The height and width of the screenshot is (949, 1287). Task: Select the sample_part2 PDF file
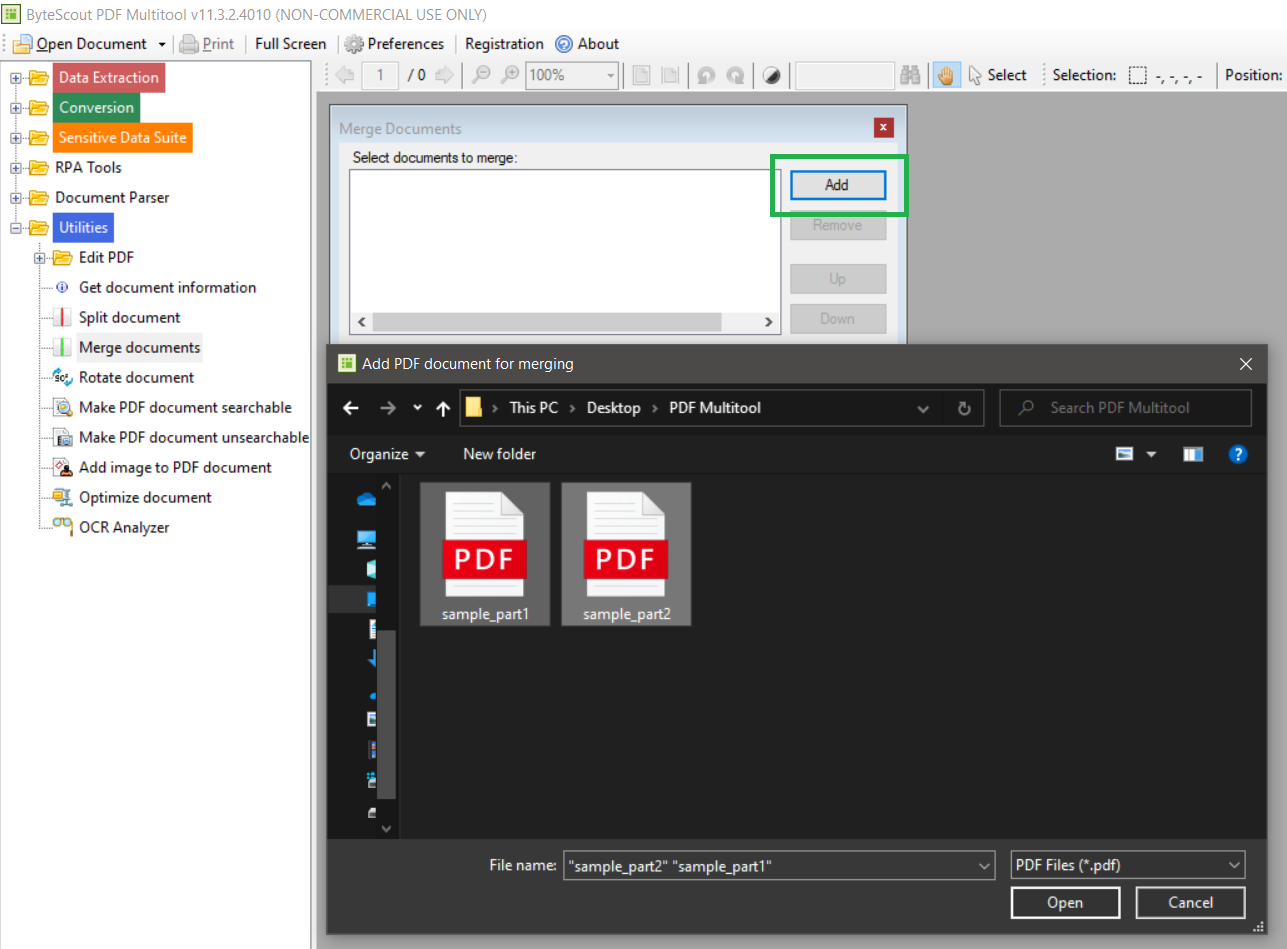pos(626,554)
